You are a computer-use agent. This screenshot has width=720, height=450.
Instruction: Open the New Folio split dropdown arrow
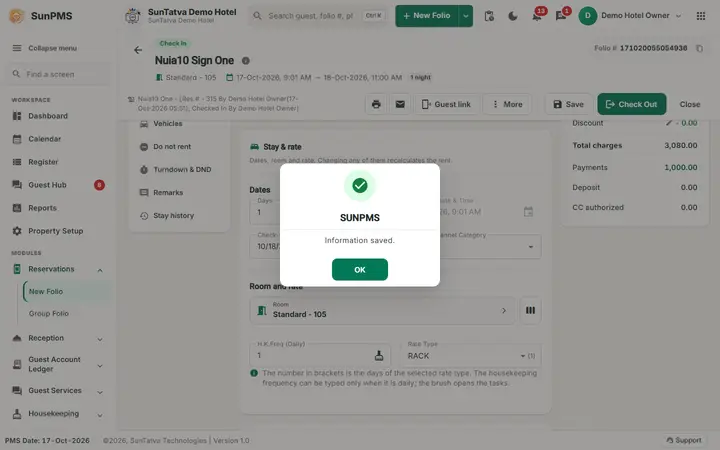(466, 16)
